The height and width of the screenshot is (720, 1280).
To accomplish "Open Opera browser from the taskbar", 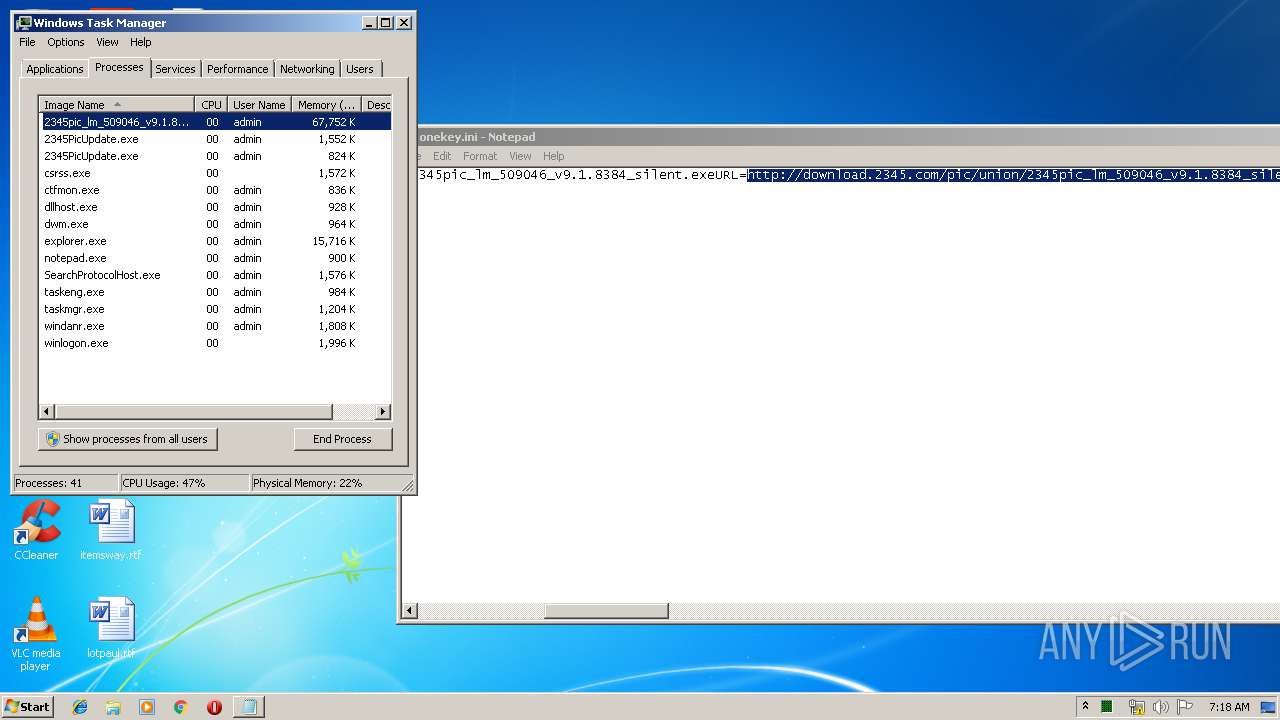I will [214, 707].
